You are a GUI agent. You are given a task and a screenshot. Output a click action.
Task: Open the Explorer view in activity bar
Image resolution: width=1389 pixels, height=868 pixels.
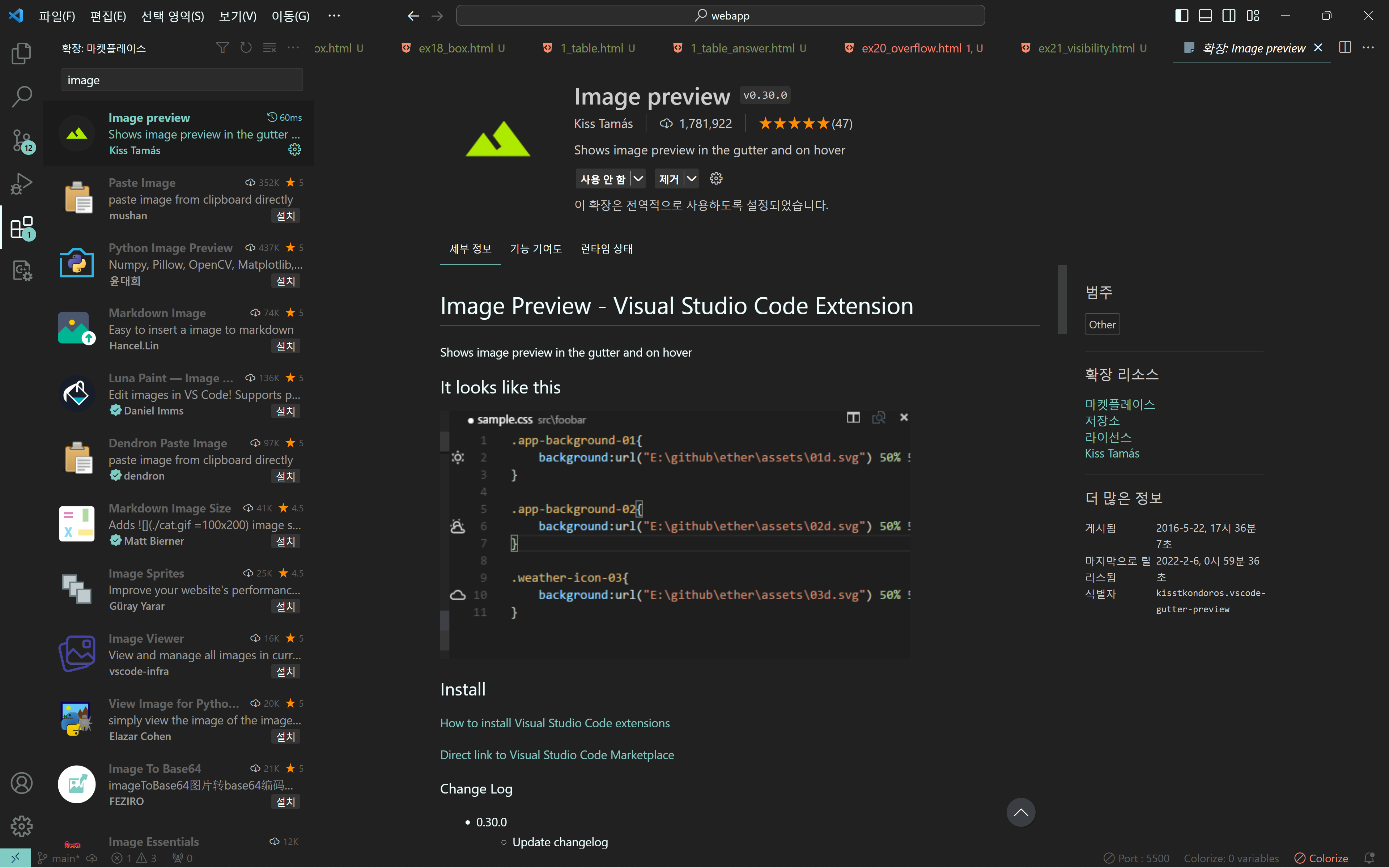point(21,53)
